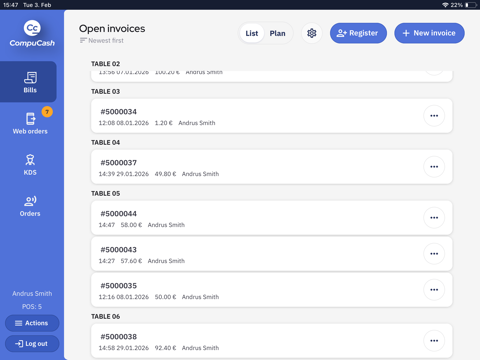This screenshot has height=360, width=480.
Task: Click the TABLE 06 heading
Action: coord(105,316)
